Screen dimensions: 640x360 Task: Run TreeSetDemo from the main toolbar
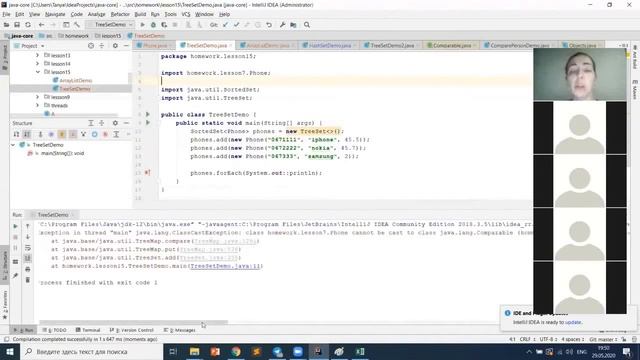[x=142, y=25]
